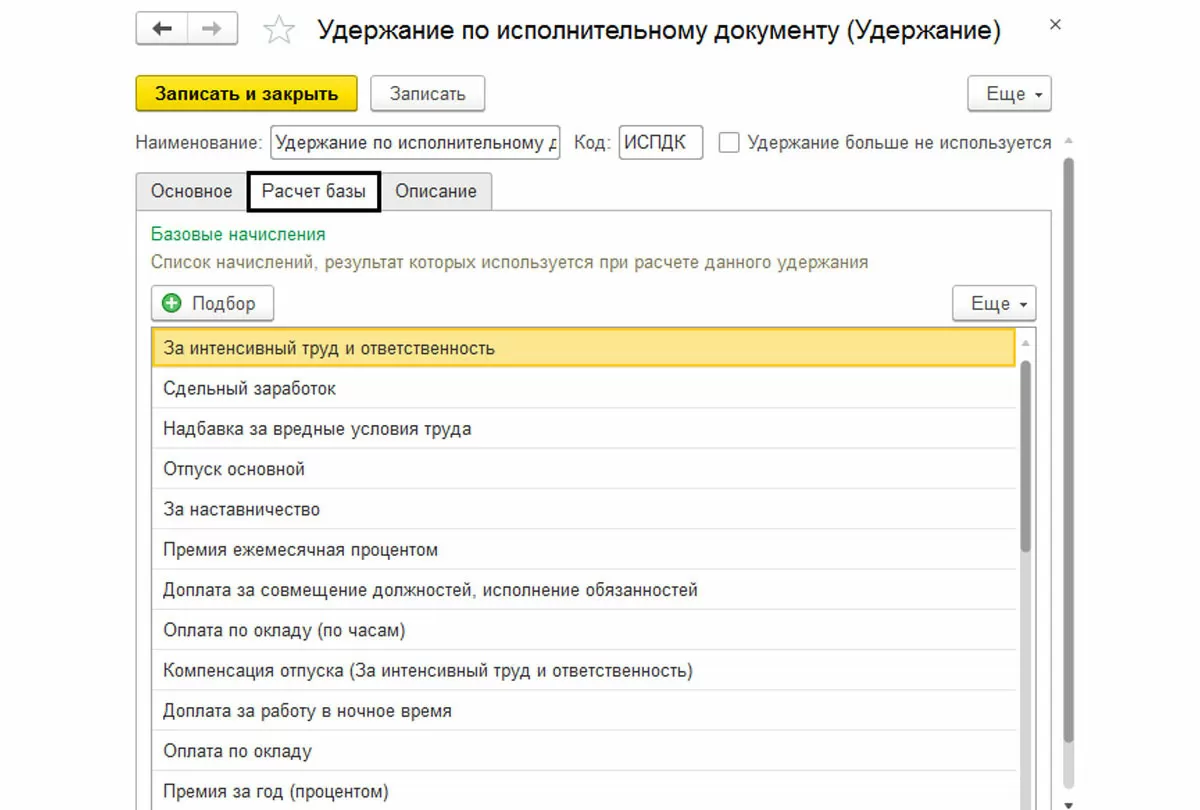Select row За наставничество

click(584, 509)
